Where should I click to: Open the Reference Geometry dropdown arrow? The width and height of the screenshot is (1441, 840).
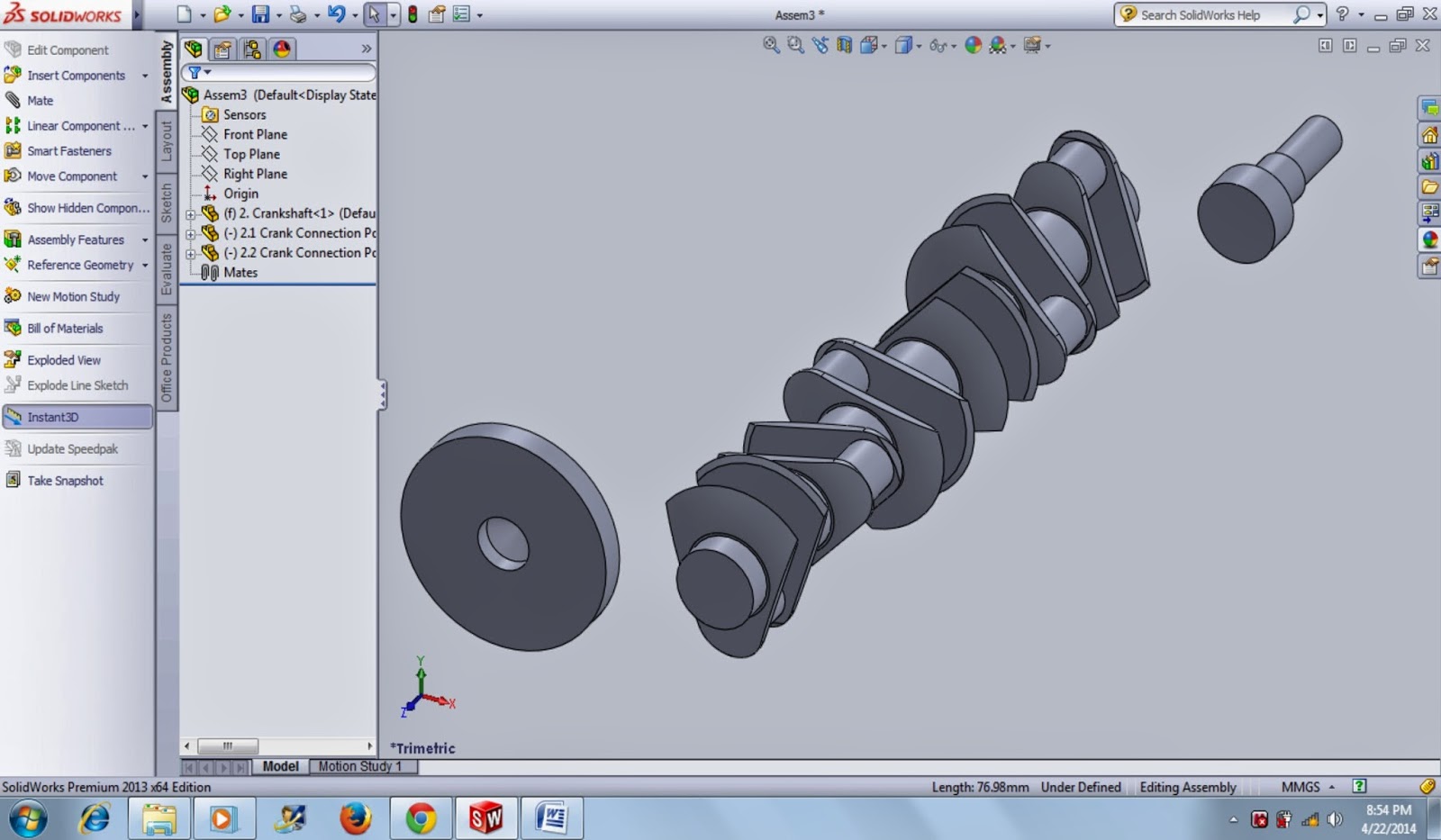[x=145, y=265]
